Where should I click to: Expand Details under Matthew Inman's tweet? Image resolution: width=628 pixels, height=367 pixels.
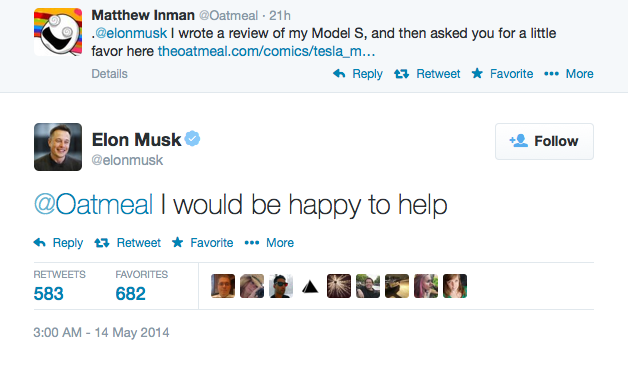pyautogui.click(x=109, y=74)
